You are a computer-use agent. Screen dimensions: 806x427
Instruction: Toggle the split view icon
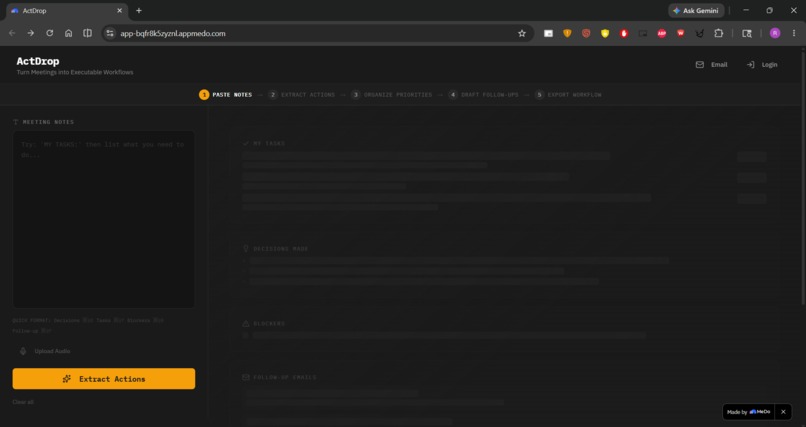coord(87,33)
